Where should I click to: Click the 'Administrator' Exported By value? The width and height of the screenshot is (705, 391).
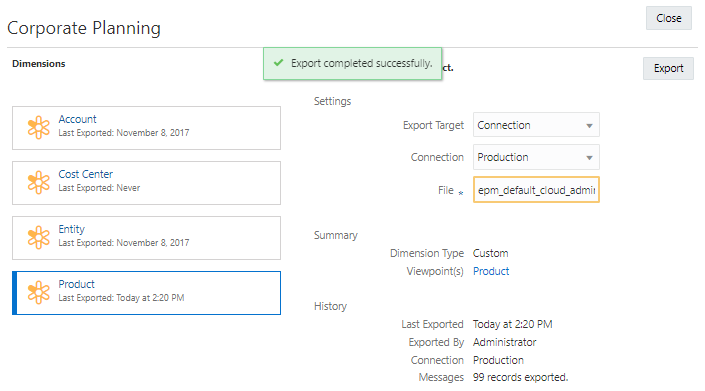pos(504,342)
